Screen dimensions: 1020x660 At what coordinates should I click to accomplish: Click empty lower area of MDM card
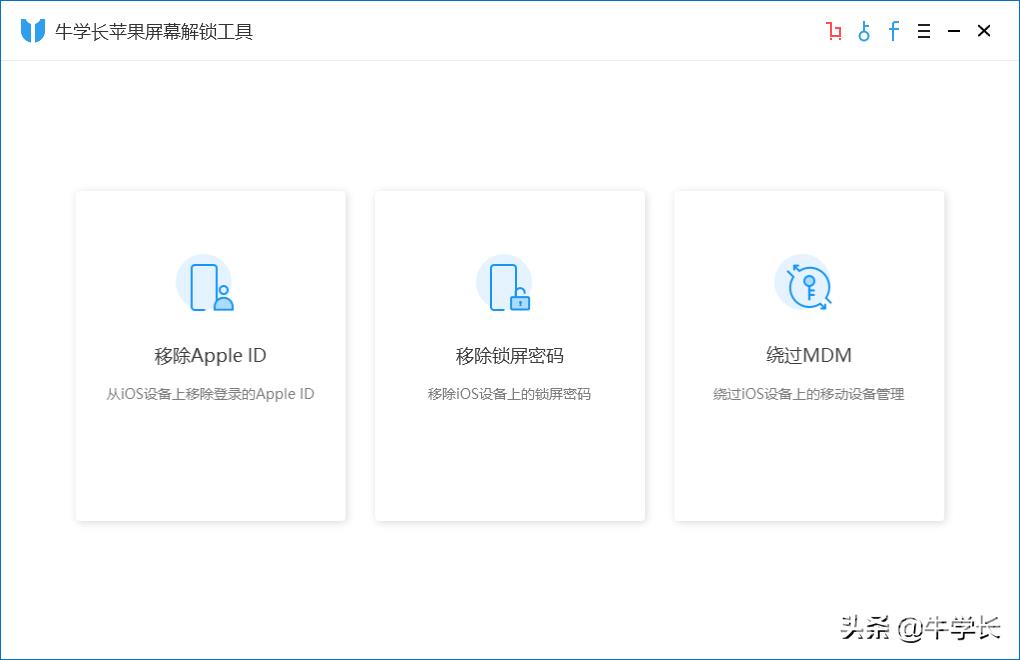click(808, 465)
